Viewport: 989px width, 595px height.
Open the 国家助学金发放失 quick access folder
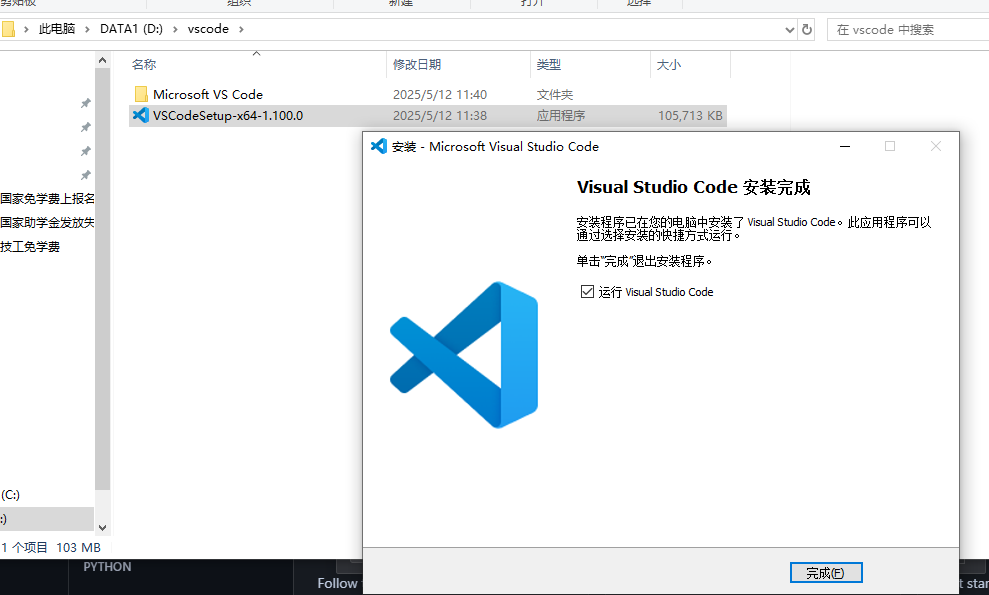[47, 223]
